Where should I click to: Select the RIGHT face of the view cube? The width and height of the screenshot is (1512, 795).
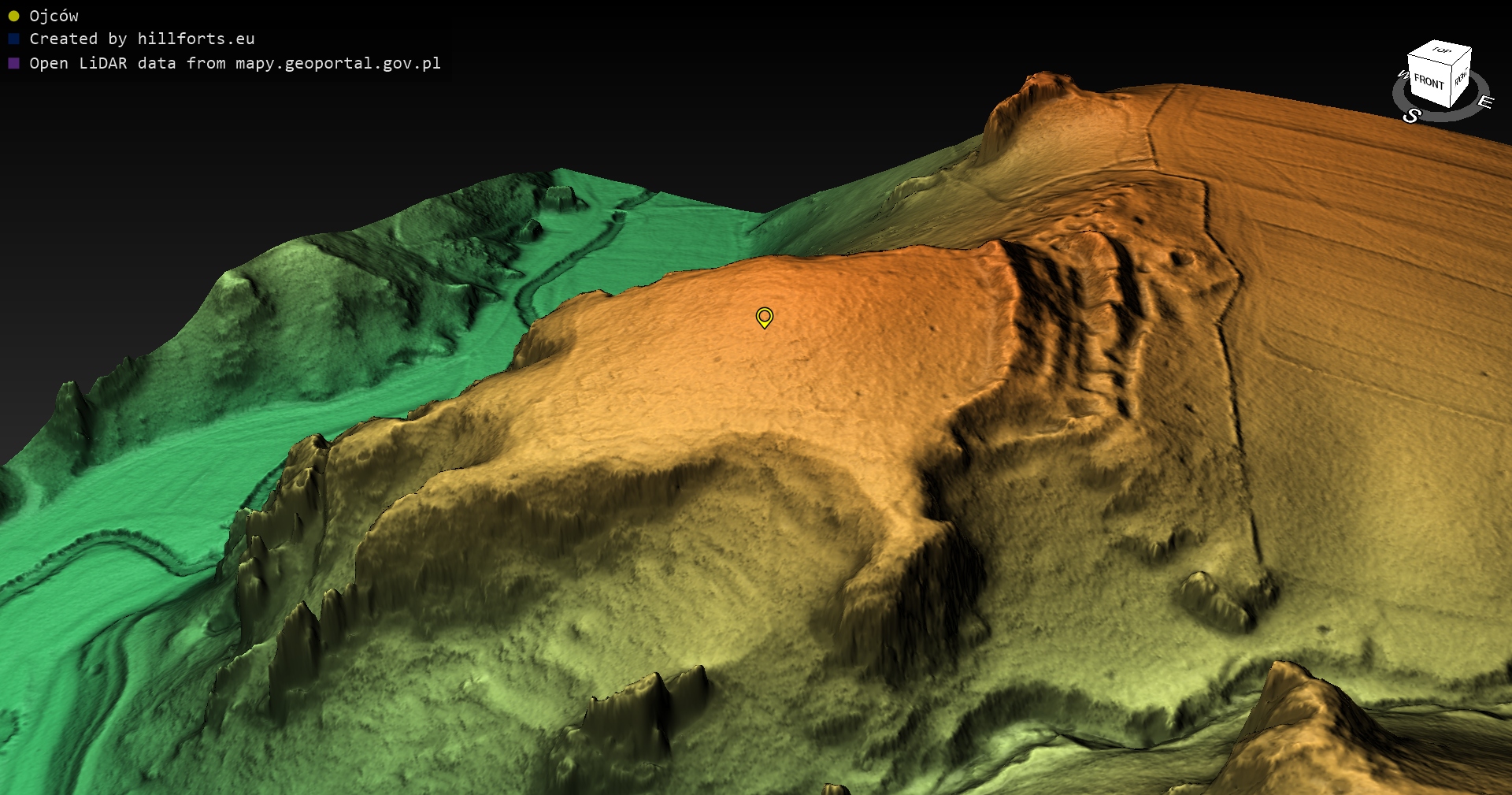[x=1461, y=77]
